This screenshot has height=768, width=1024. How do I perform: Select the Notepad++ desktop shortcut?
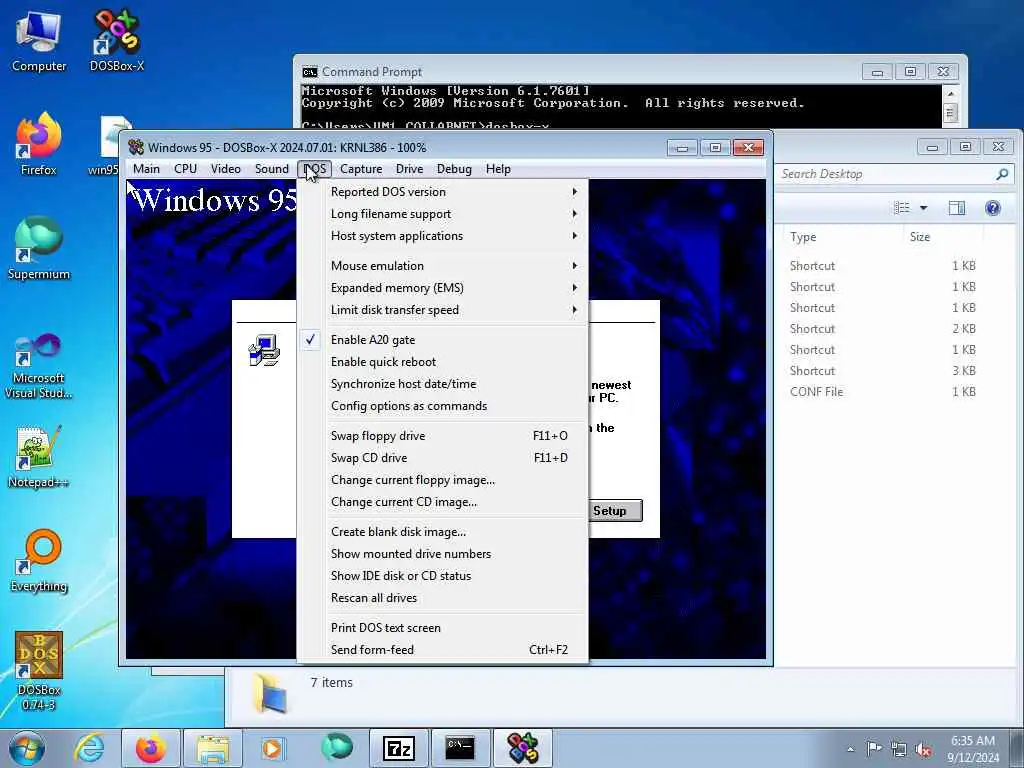pyautogui.click(x=39, y=457)
